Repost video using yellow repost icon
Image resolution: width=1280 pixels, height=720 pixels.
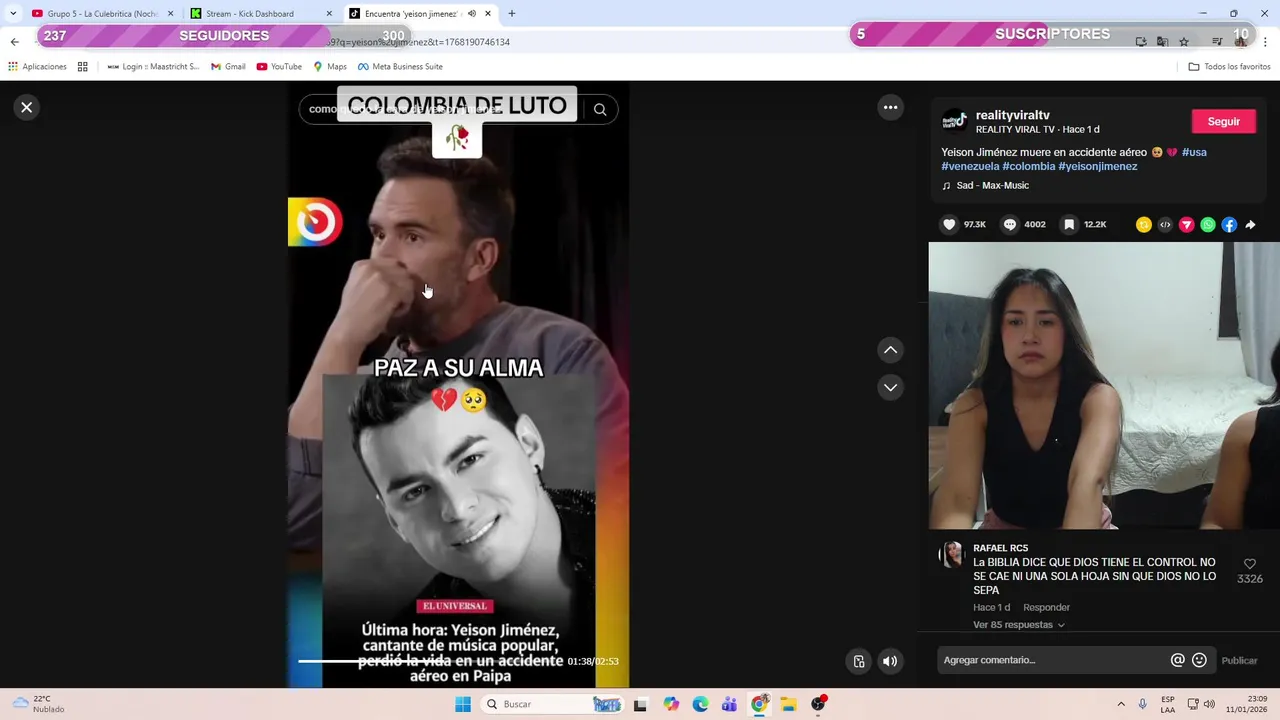[x=1144, y=225]
